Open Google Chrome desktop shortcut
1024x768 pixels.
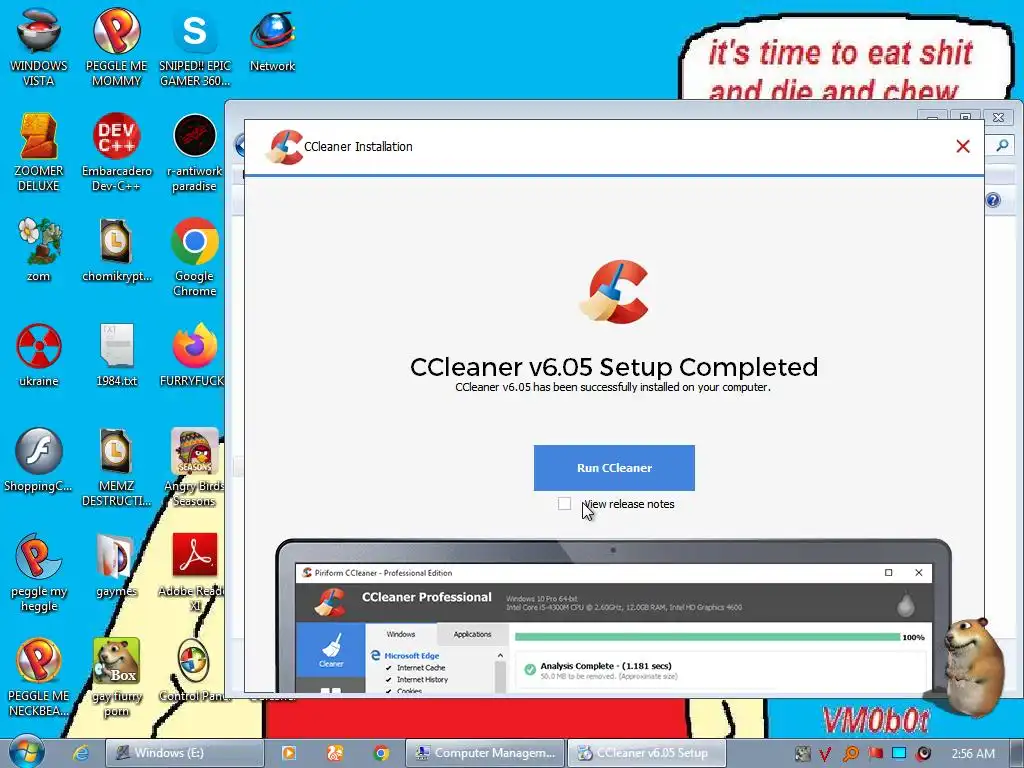tap(195, 256)
